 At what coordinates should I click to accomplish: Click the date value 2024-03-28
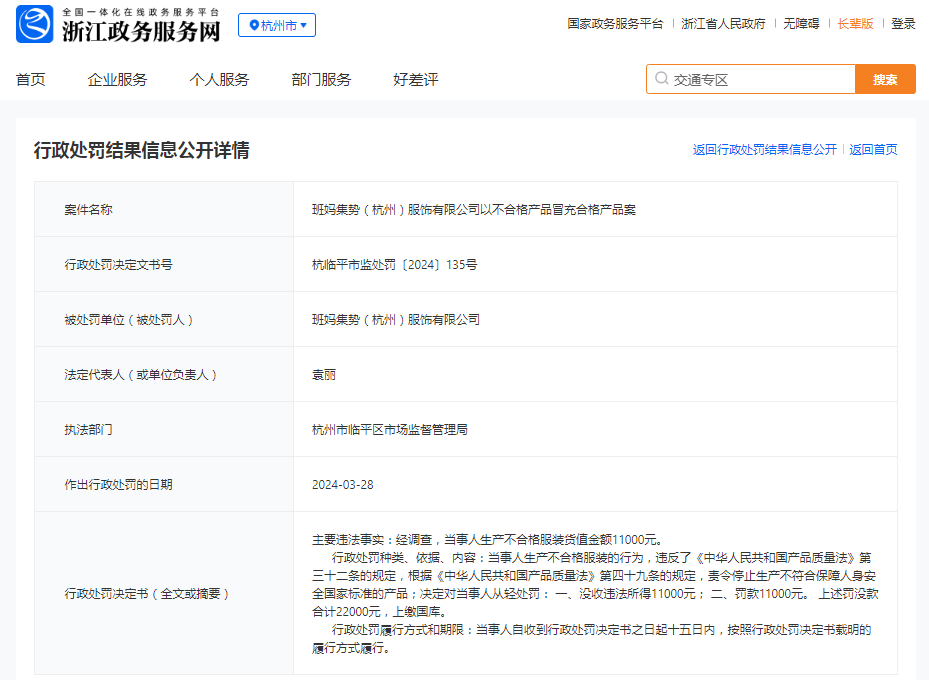343,485
